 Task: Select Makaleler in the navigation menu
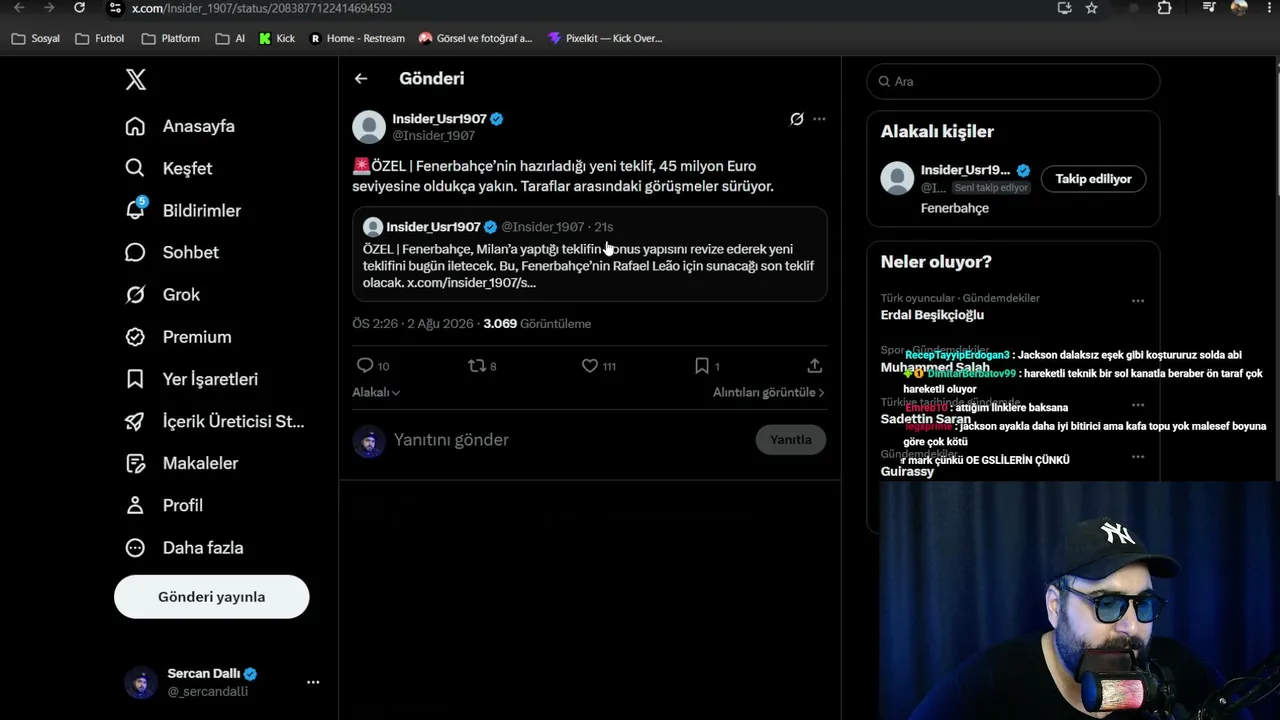coord(201,463)
